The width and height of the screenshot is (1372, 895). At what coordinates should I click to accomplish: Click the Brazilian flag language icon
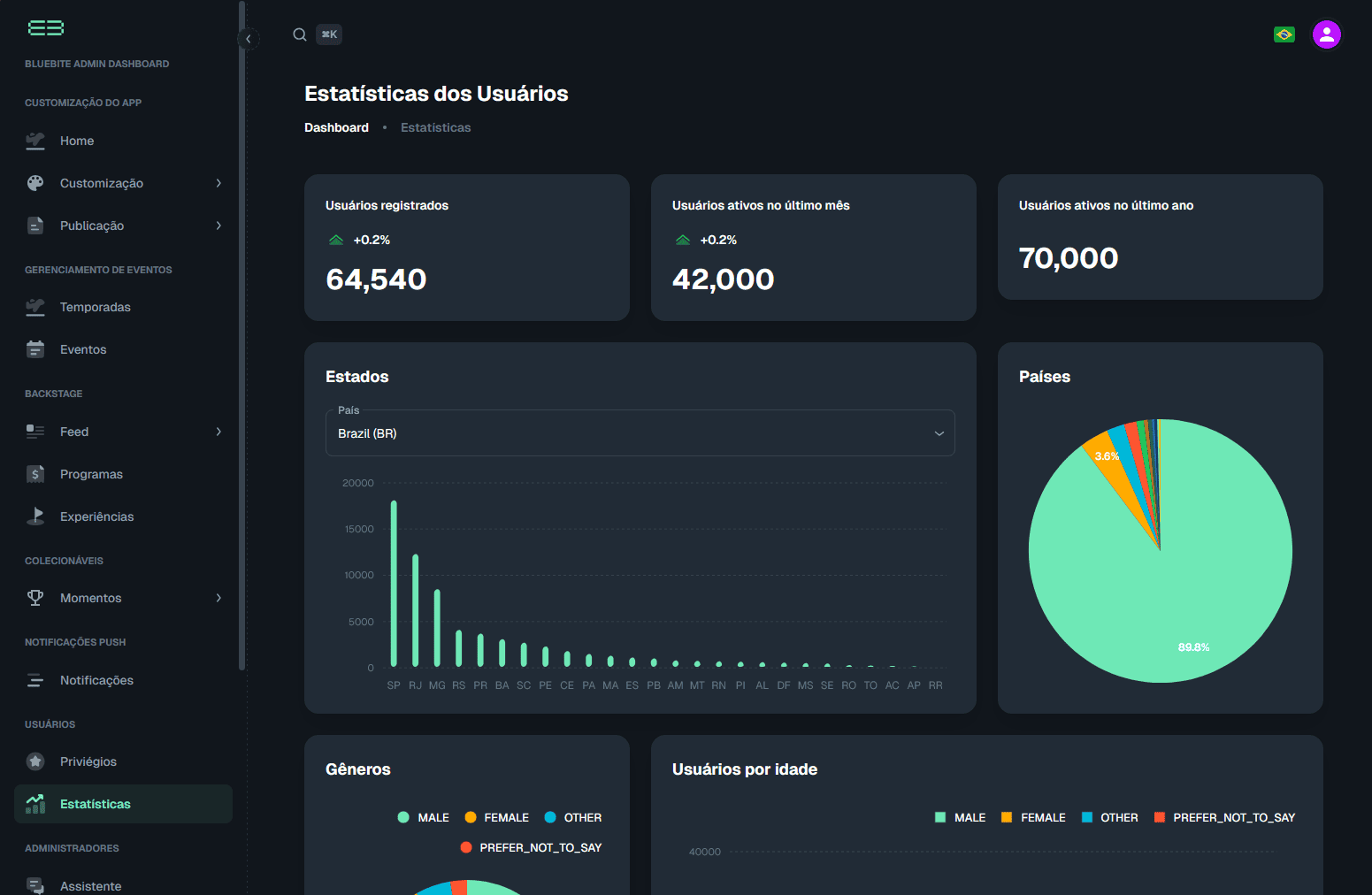[1284, 34]
